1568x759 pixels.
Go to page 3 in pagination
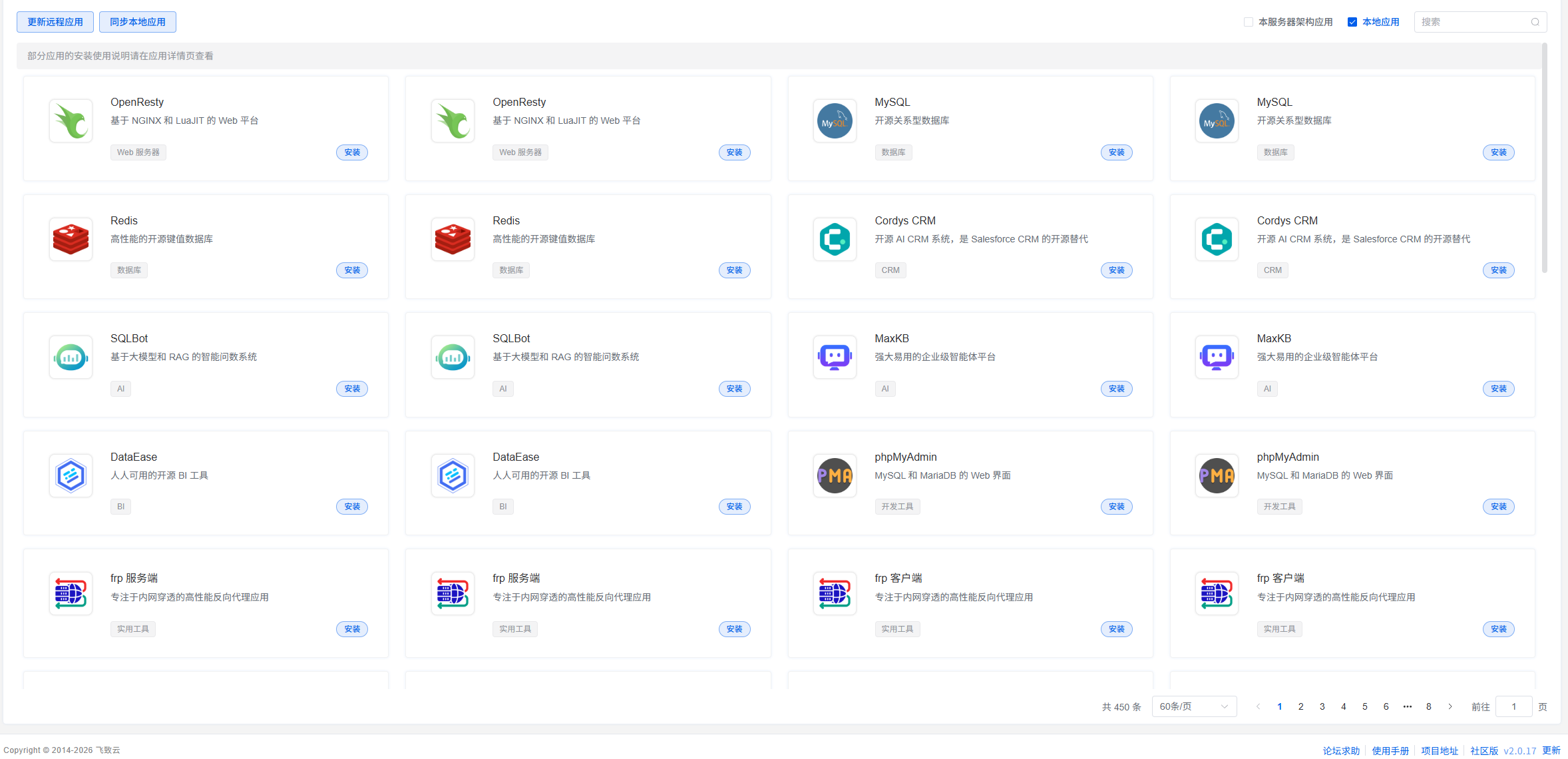tap(1322, 706)
